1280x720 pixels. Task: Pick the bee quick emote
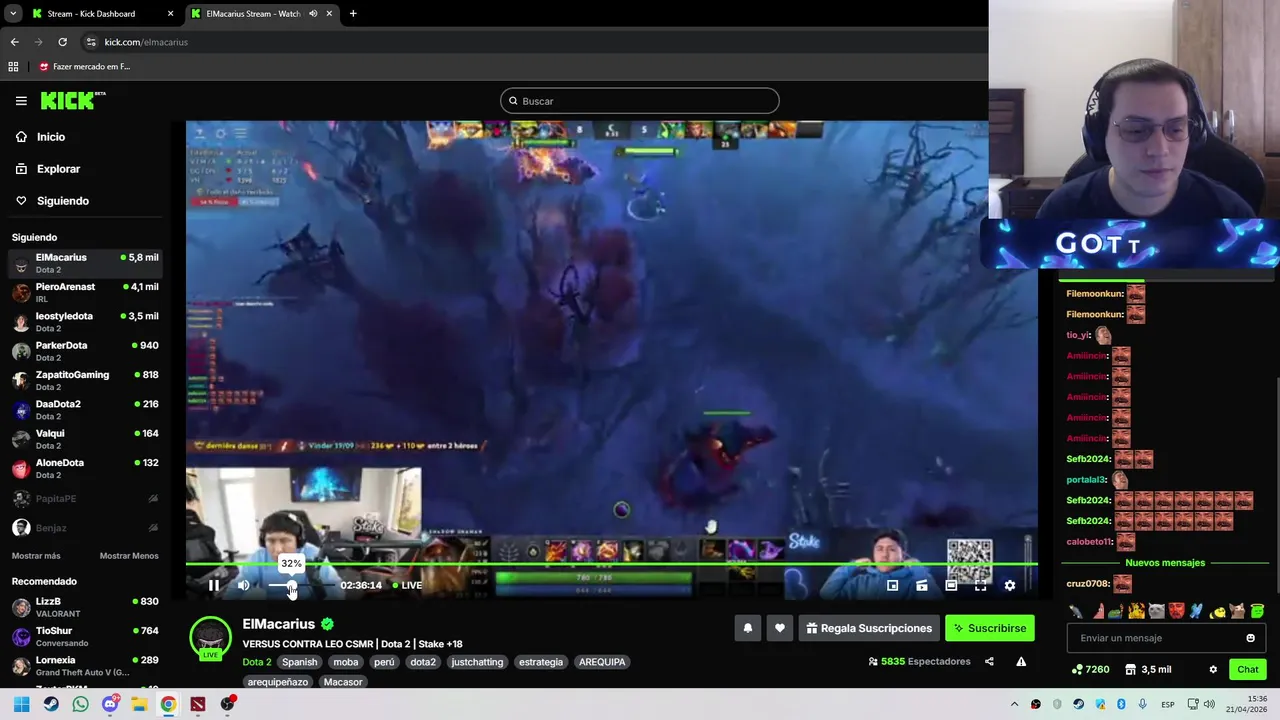point(1217,612)
